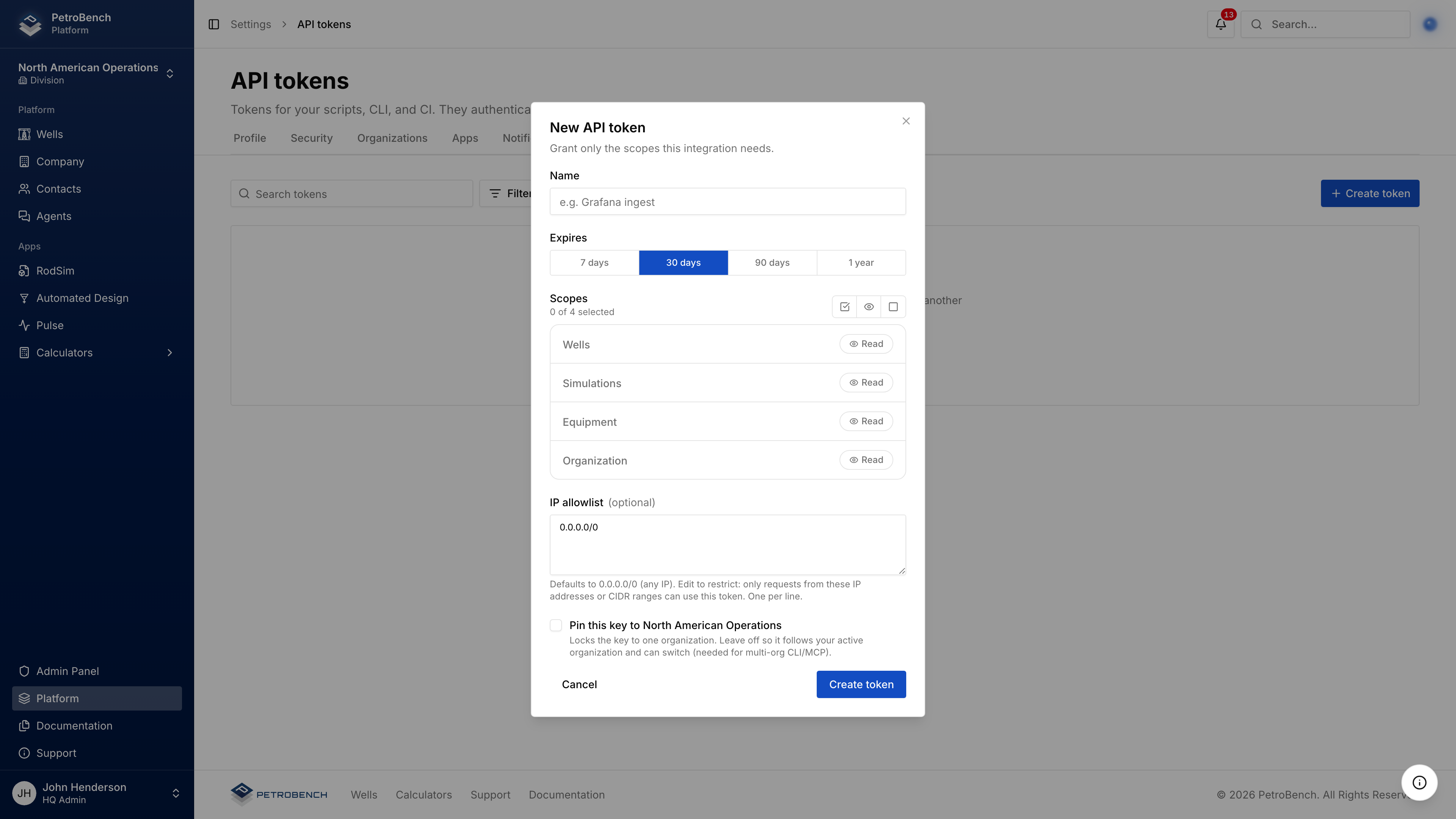
Task: Open Agents in sidebar
Action: click(x=97, y=216)
